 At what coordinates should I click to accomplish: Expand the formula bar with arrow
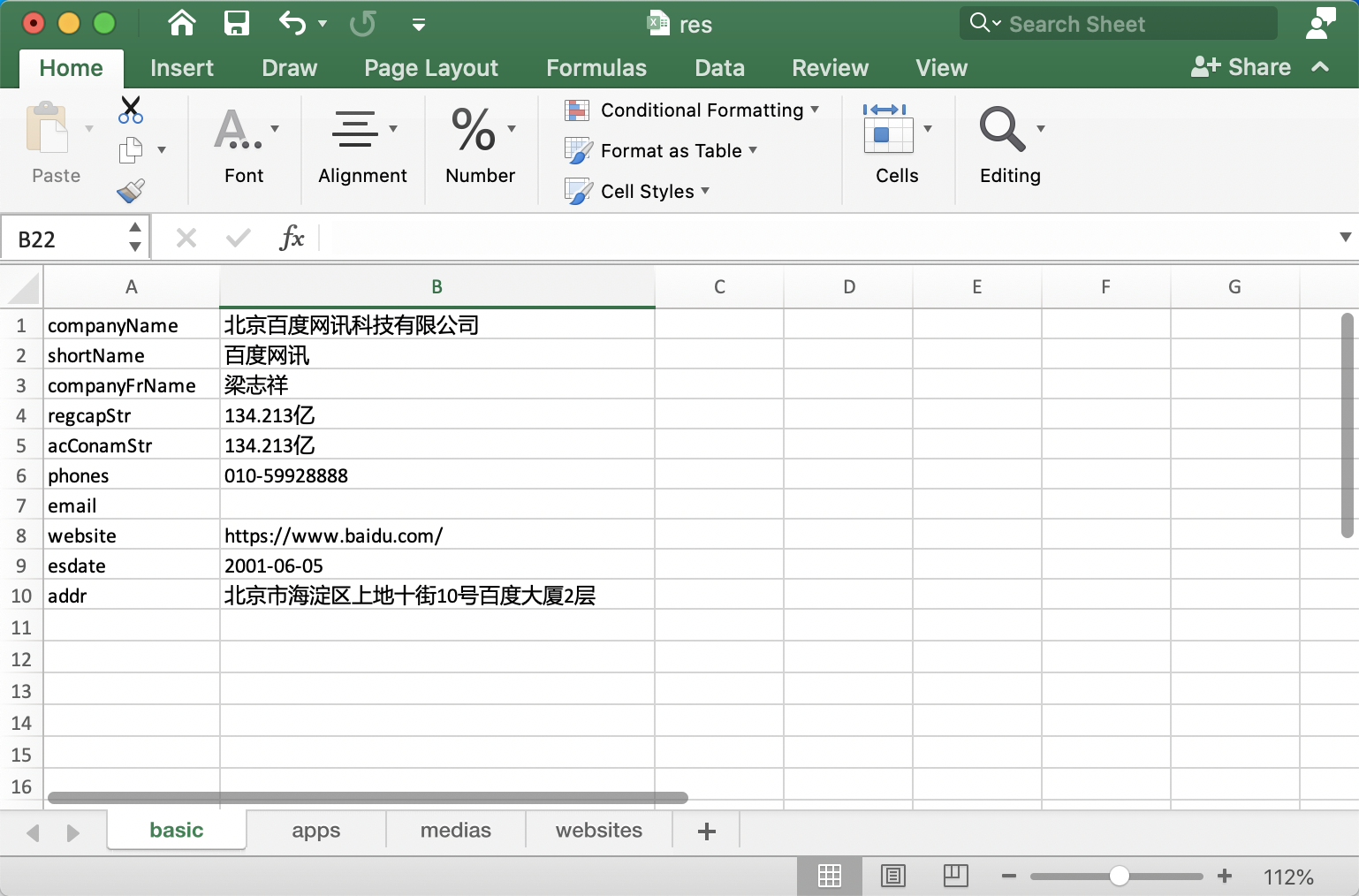click(1345, 237)
